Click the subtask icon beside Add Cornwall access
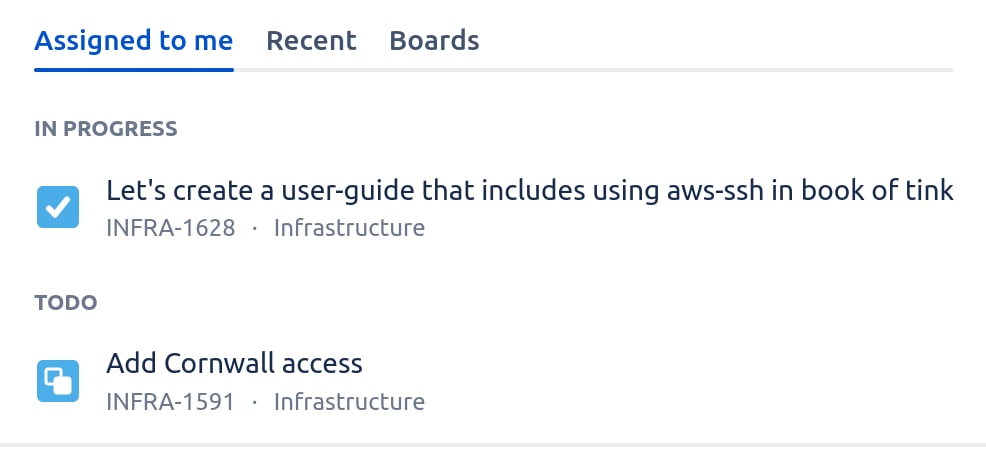 [58, 381]
